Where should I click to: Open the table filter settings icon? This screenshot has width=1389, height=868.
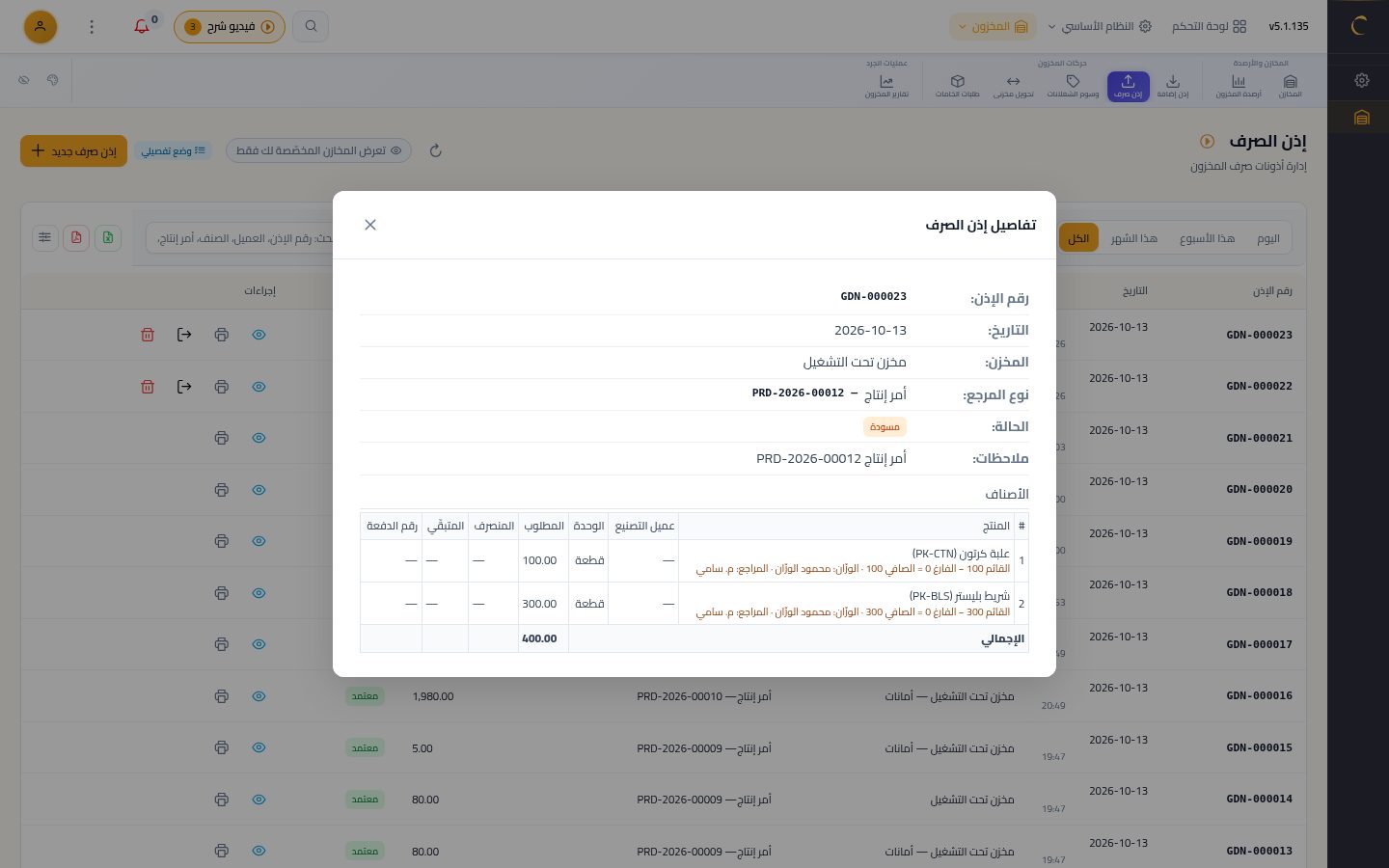45,237
